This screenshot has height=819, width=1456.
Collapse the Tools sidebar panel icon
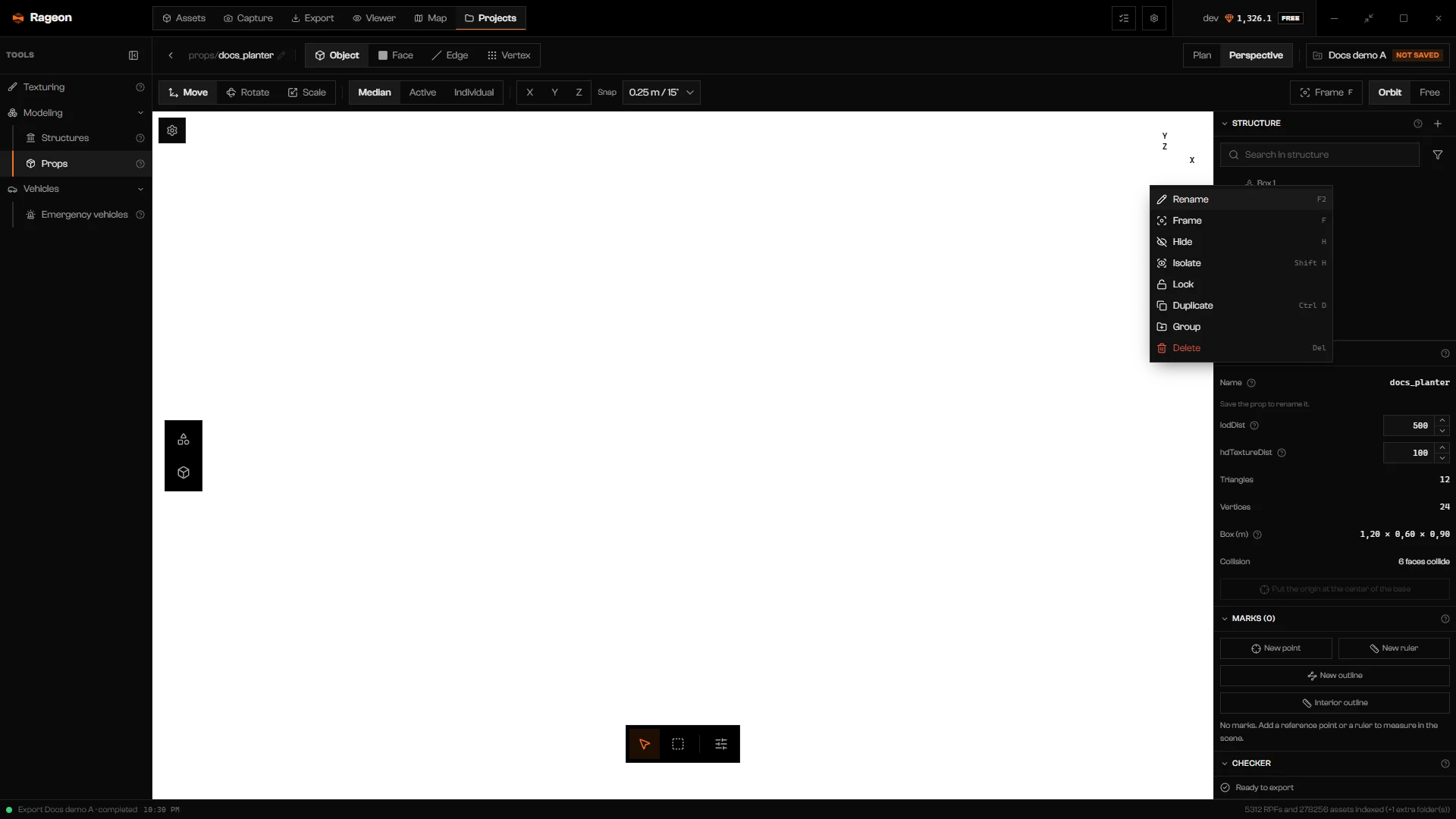(x=133, y=55)
